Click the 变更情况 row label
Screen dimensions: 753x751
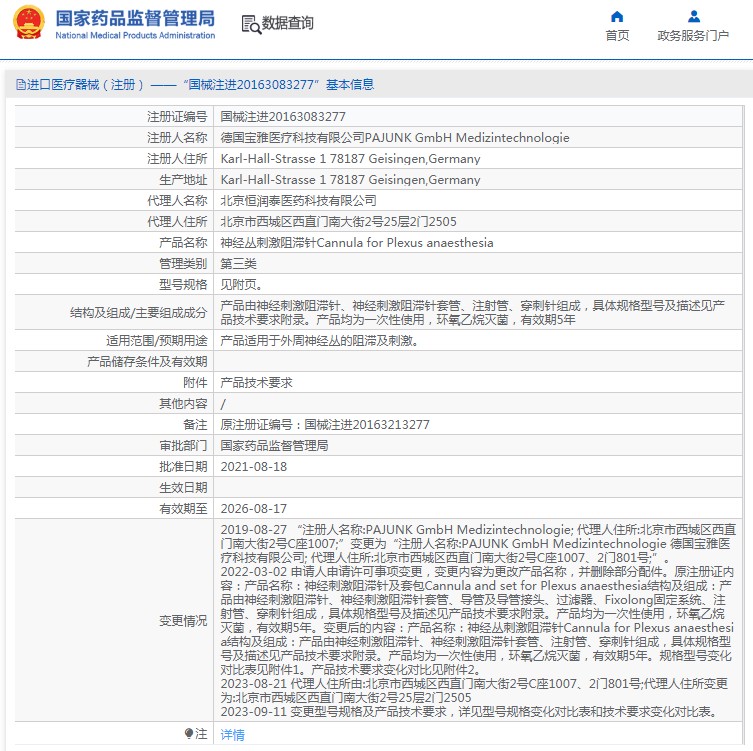pyautogui.click(x=183, y=621)
